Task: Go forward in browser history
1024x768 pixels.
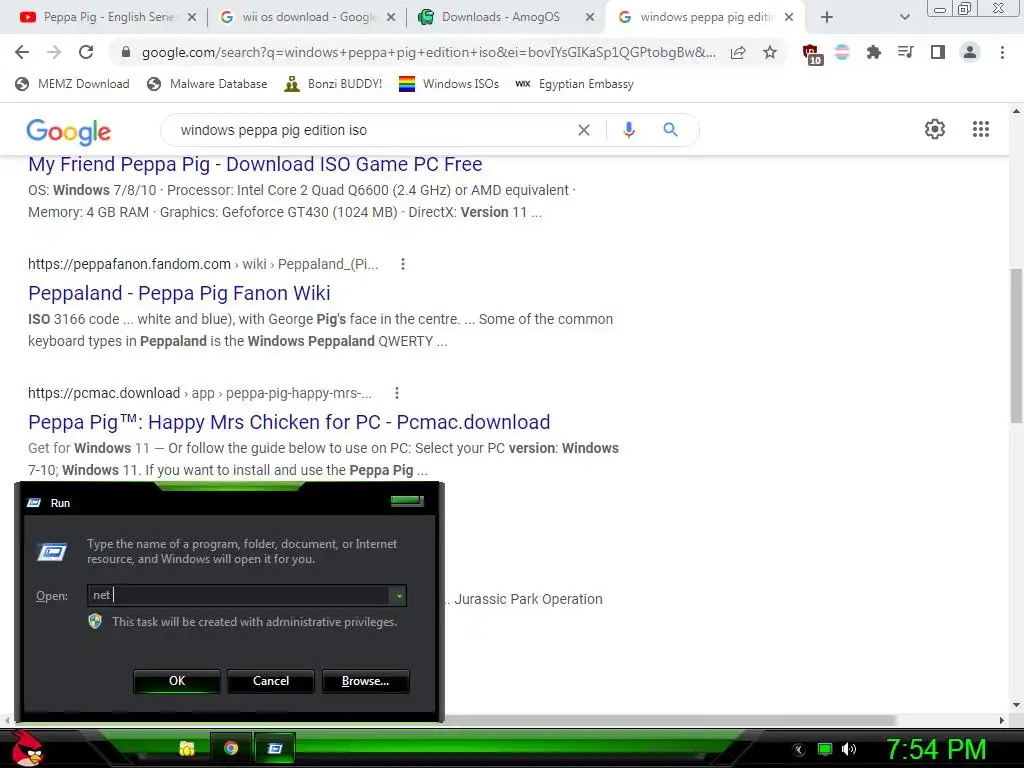Action: click(x=54, y=52)
